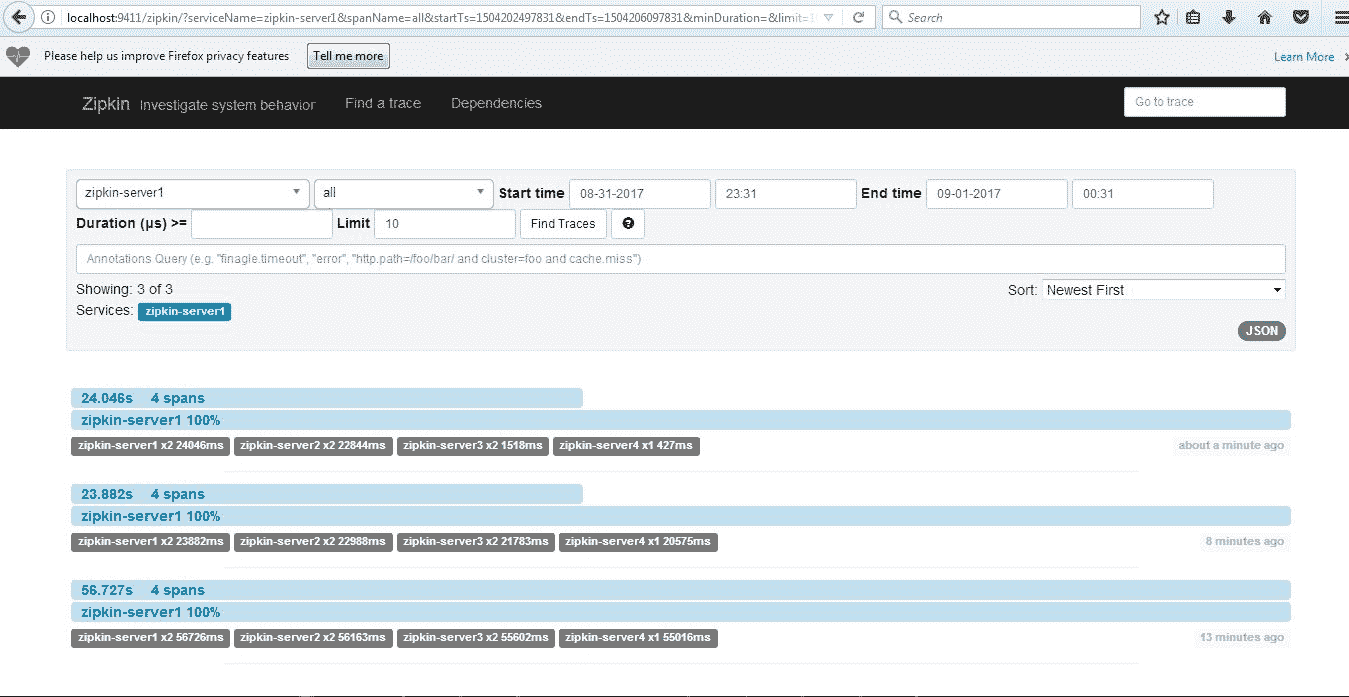
Task: Open the span name 'all' dropdown
Action: coord(403,193)
